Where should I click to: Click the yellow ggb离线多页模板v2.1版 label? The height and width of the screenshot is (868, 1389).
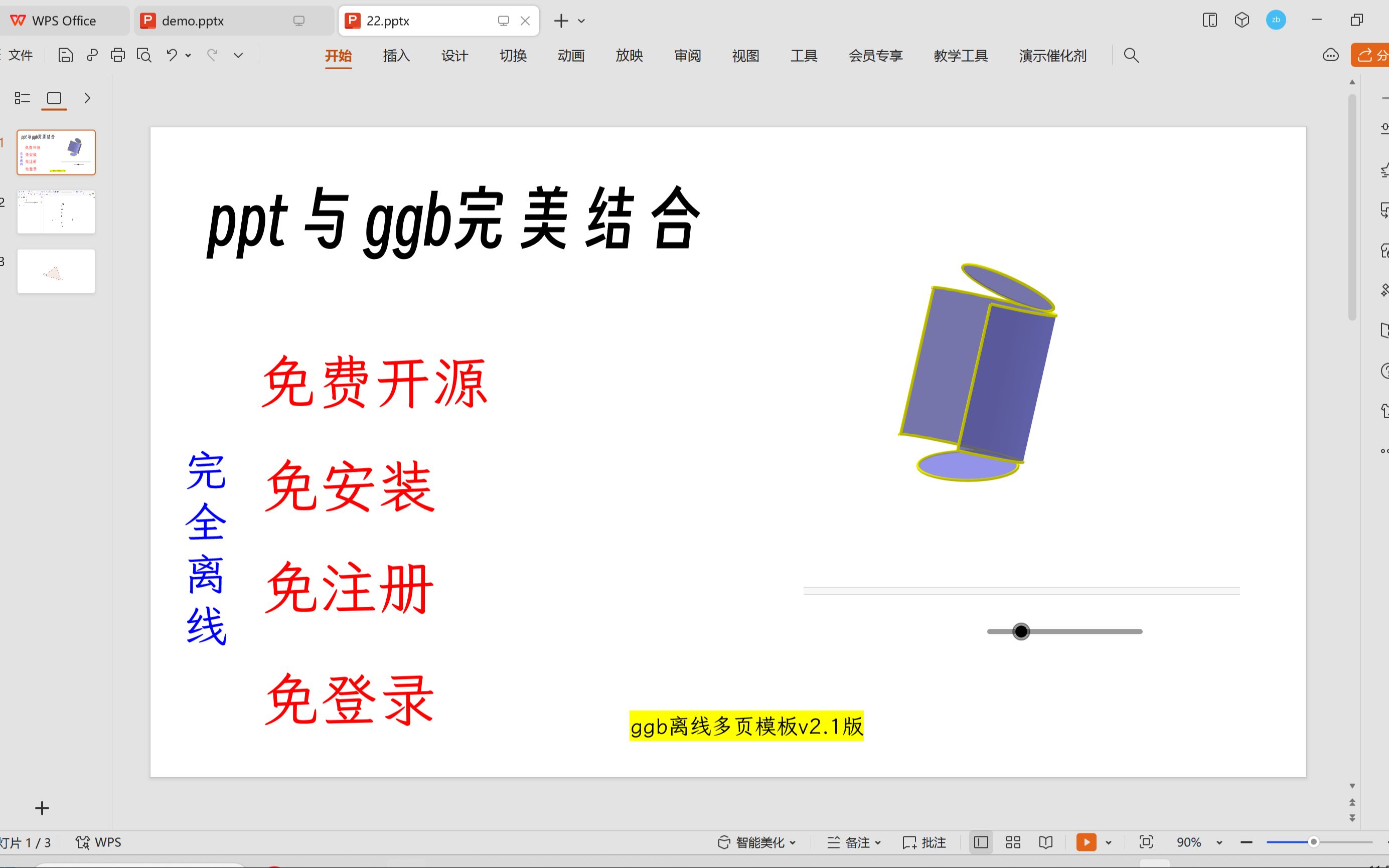746,726
